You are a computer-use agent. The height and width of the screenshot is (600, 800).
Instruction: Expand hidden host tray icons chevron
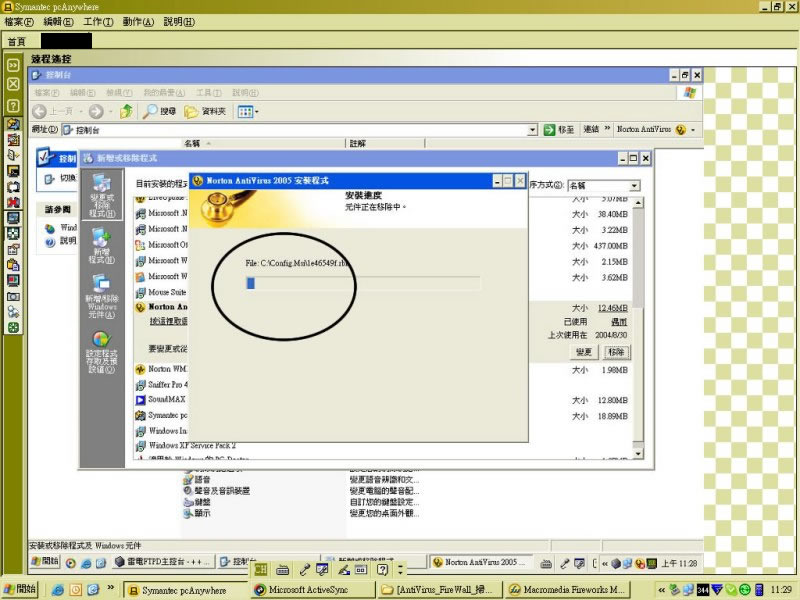[x=662, y=590]
